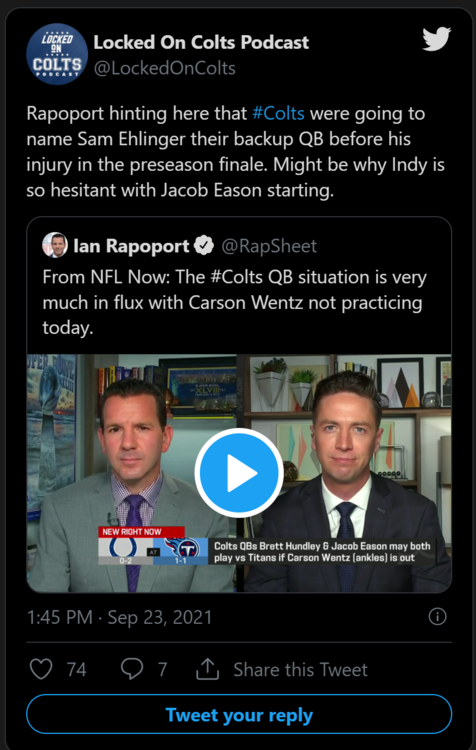This screenshot has width=476, height=750.
Task: Select the Share this Tweet text
Action: pyautogui.click(x=300, y=669)
